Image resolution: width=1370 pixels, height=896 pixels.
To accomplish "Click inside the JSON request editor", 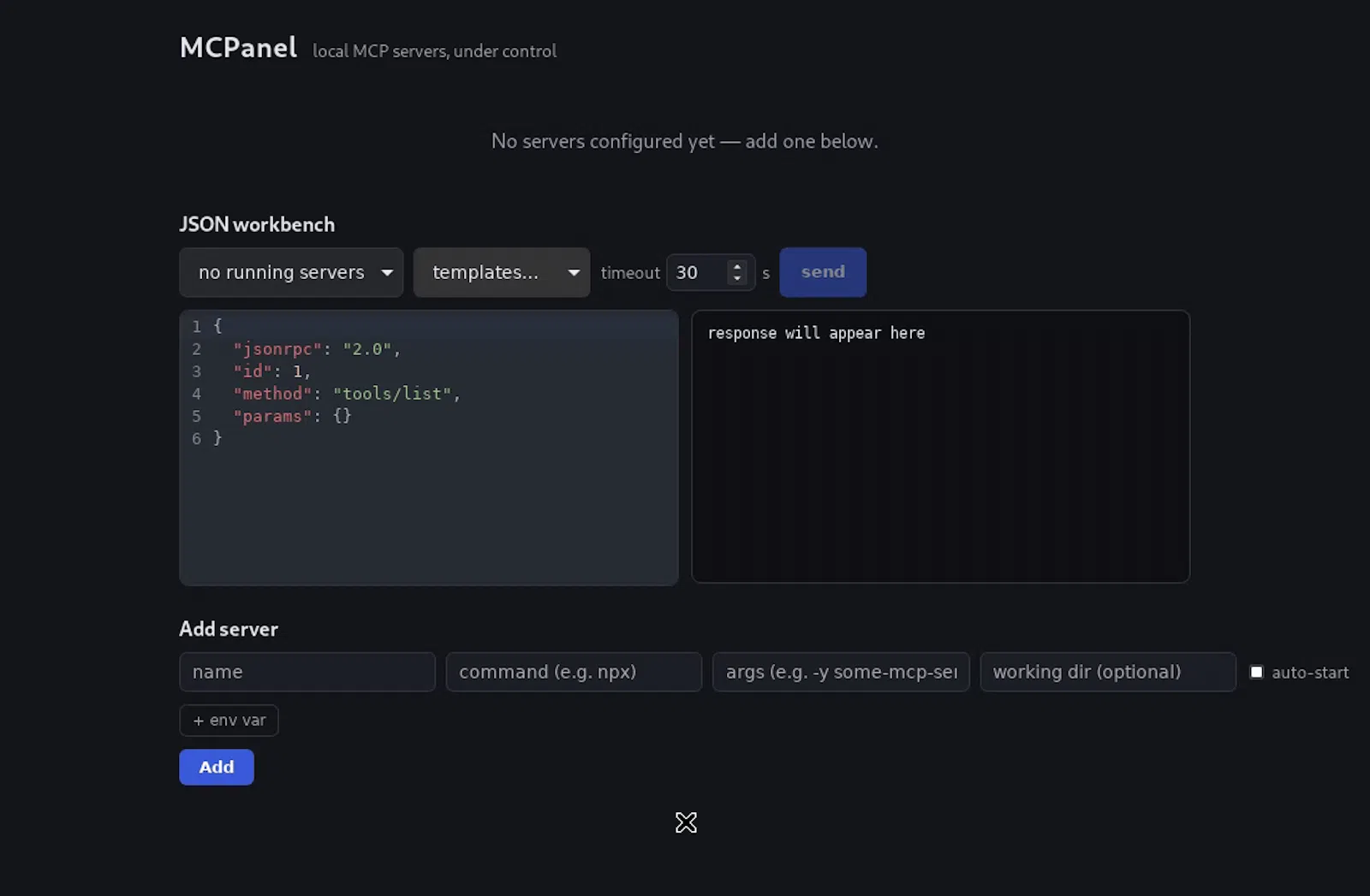I will coord(429,448).
